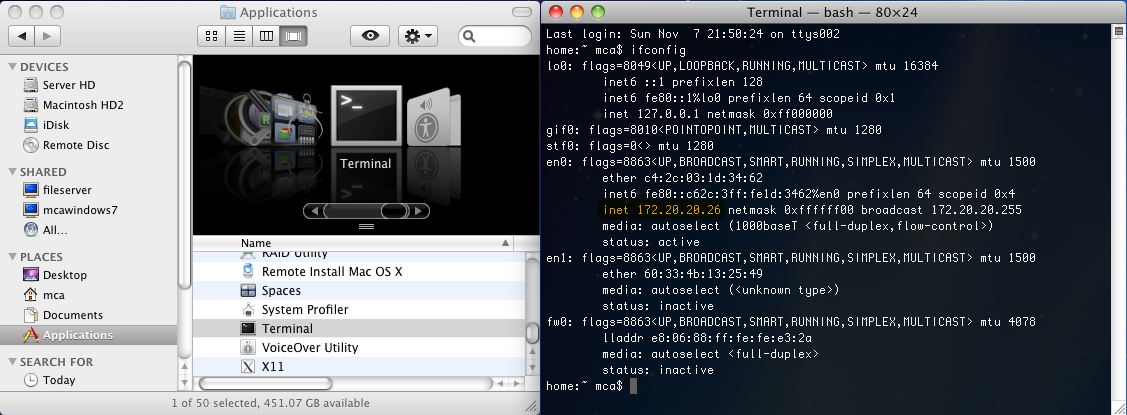
Task: Click Cover Flow right scroll arrow
Action: [x=420, y=211]
